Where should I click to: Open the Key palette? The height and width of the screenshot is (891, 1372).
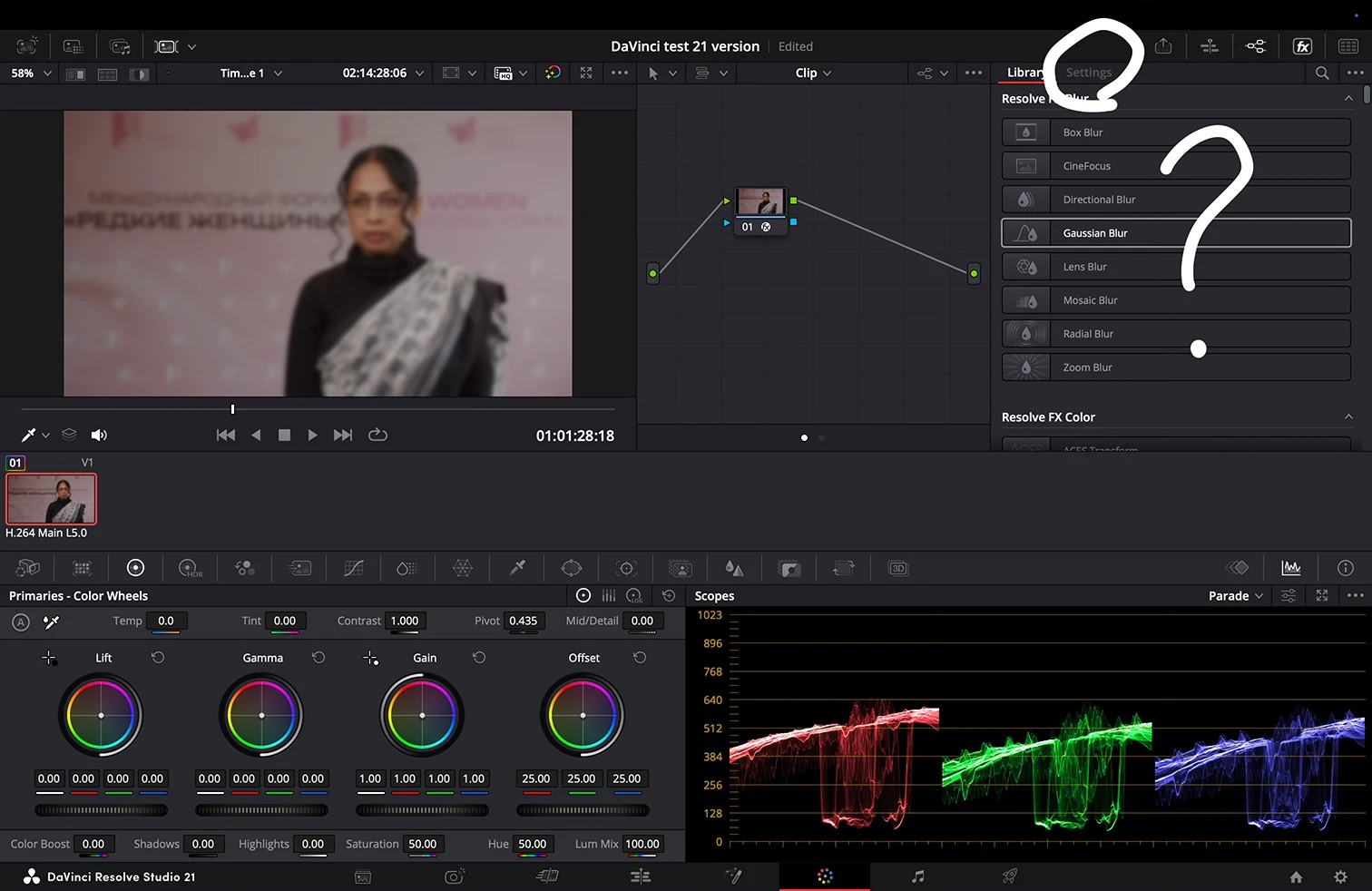(789, 568)
